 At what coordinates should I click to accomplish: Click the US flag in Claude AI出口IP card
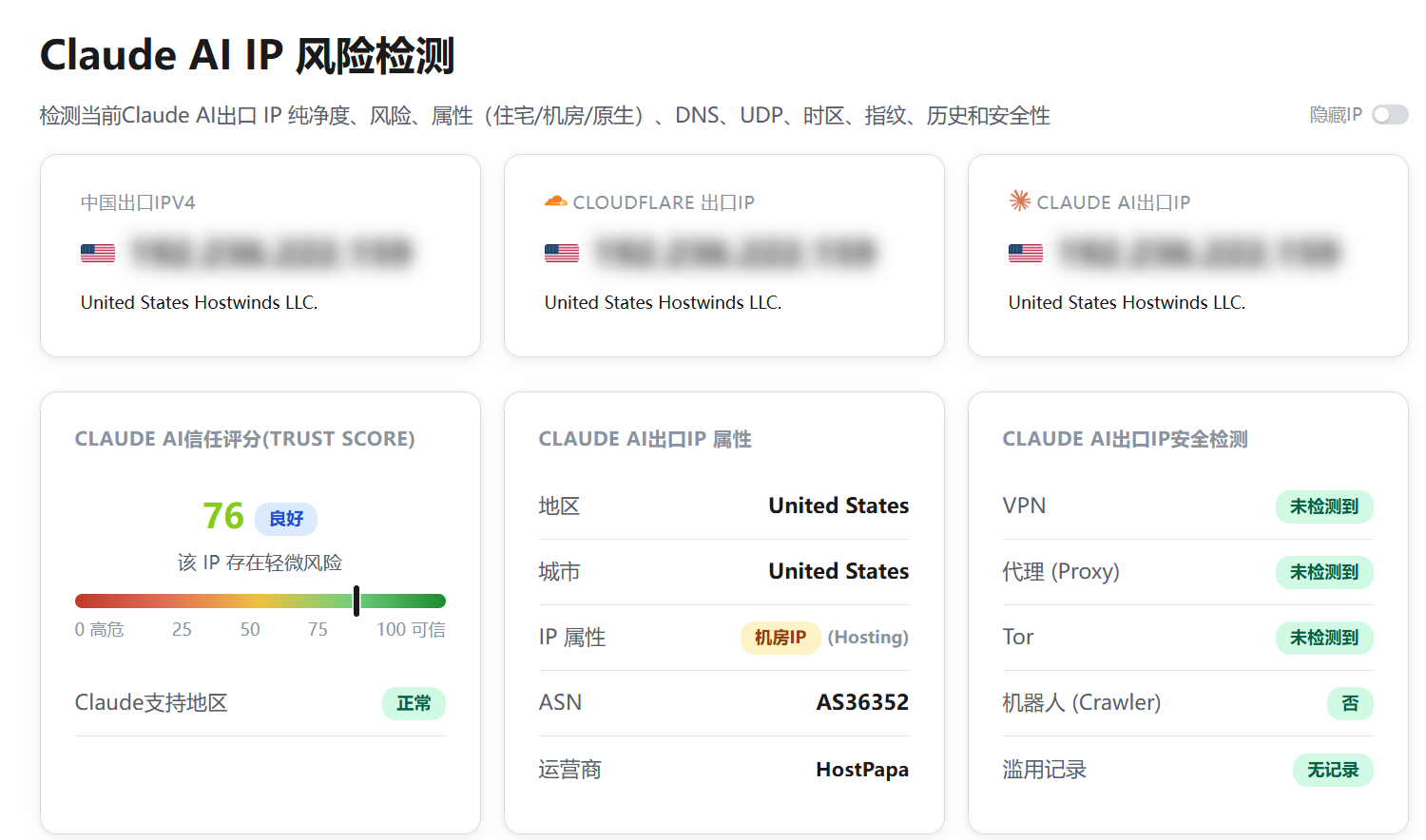[x=1026, y=253]
